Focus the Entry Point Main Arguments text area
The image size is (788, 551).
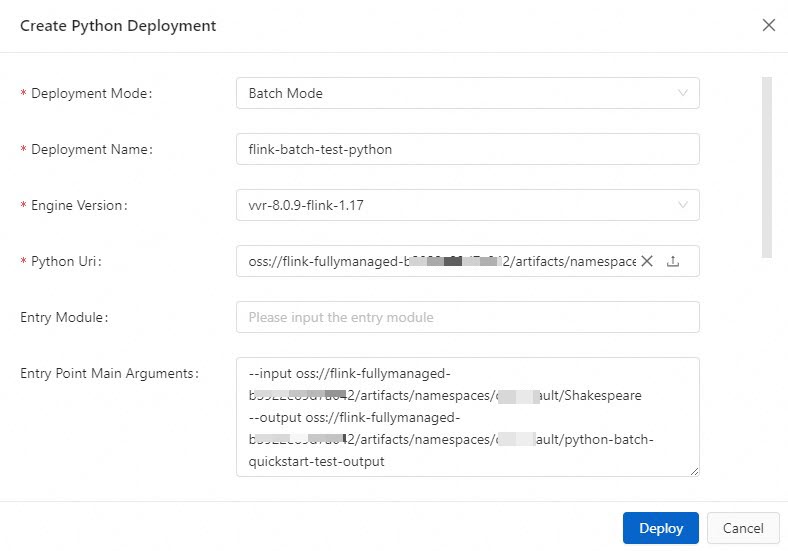(467, 417)
